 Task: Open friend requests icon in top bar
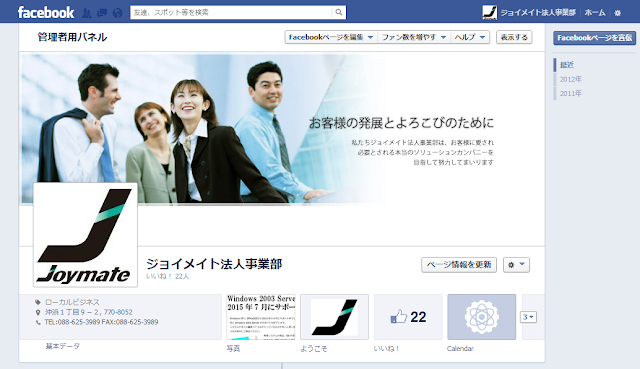click(x=87, y=13)
